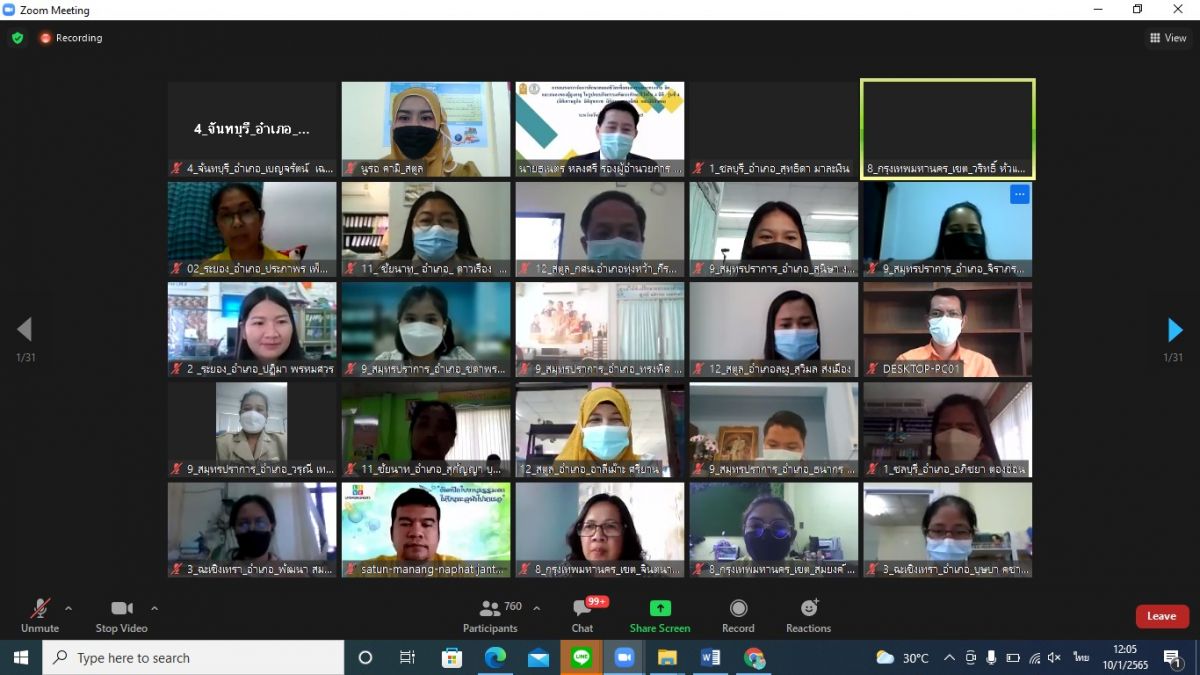Image resolution: width=1200 pixels, height=675 pixels.
Task: Open the Participants panel
Action: click(x=490, y=615)
